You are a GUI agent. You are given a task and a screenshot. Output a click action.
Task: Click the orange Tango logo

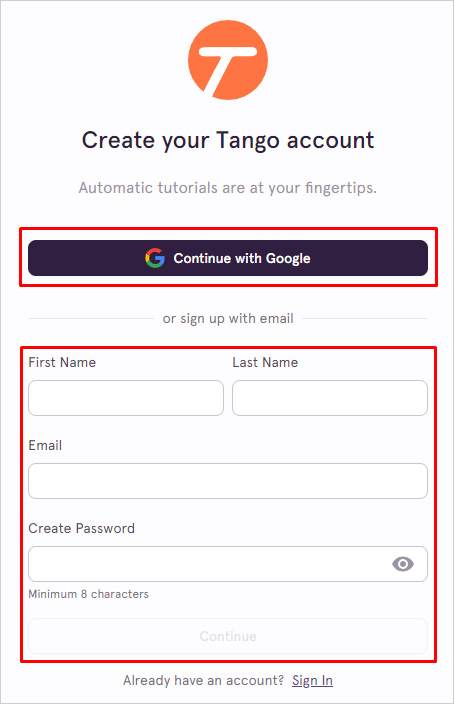[228, 60]
